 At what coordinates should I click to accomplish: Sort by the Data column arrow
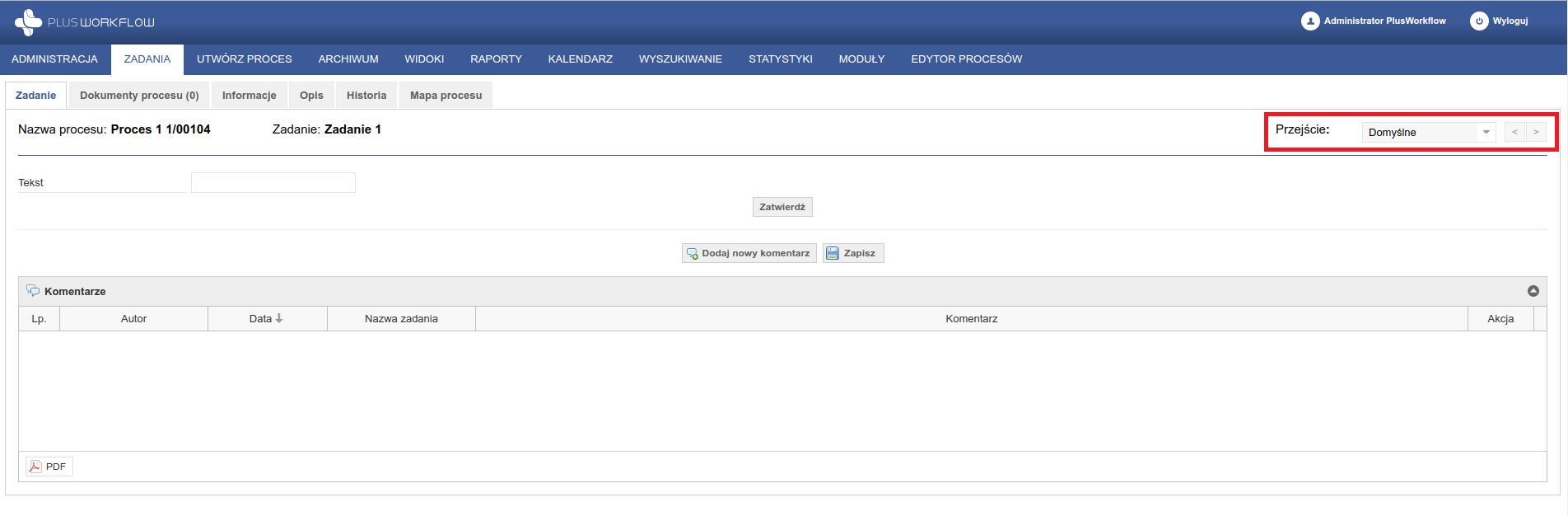tap(279, 318)
